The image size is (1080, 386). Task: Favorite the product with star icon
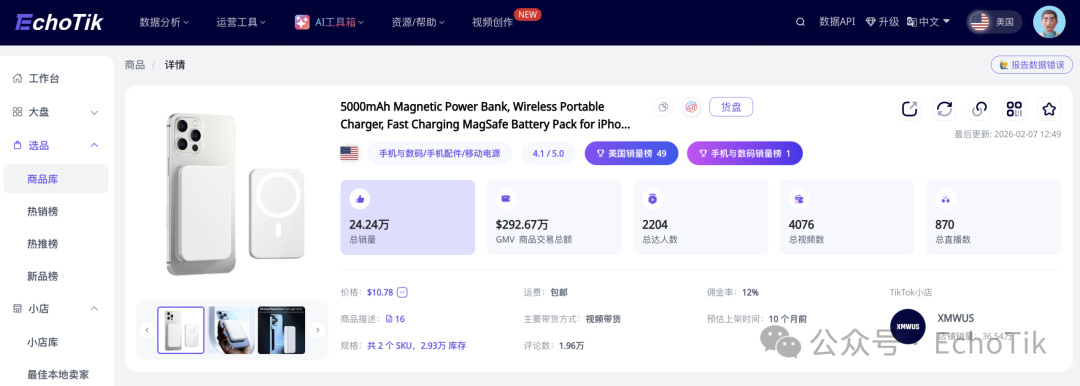(1049, 109)
